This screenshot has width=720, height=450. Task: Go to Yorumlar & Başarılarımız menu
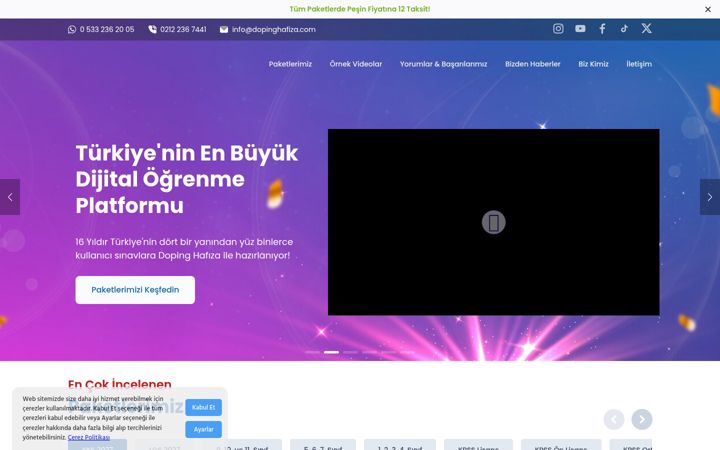pos(443,64)
